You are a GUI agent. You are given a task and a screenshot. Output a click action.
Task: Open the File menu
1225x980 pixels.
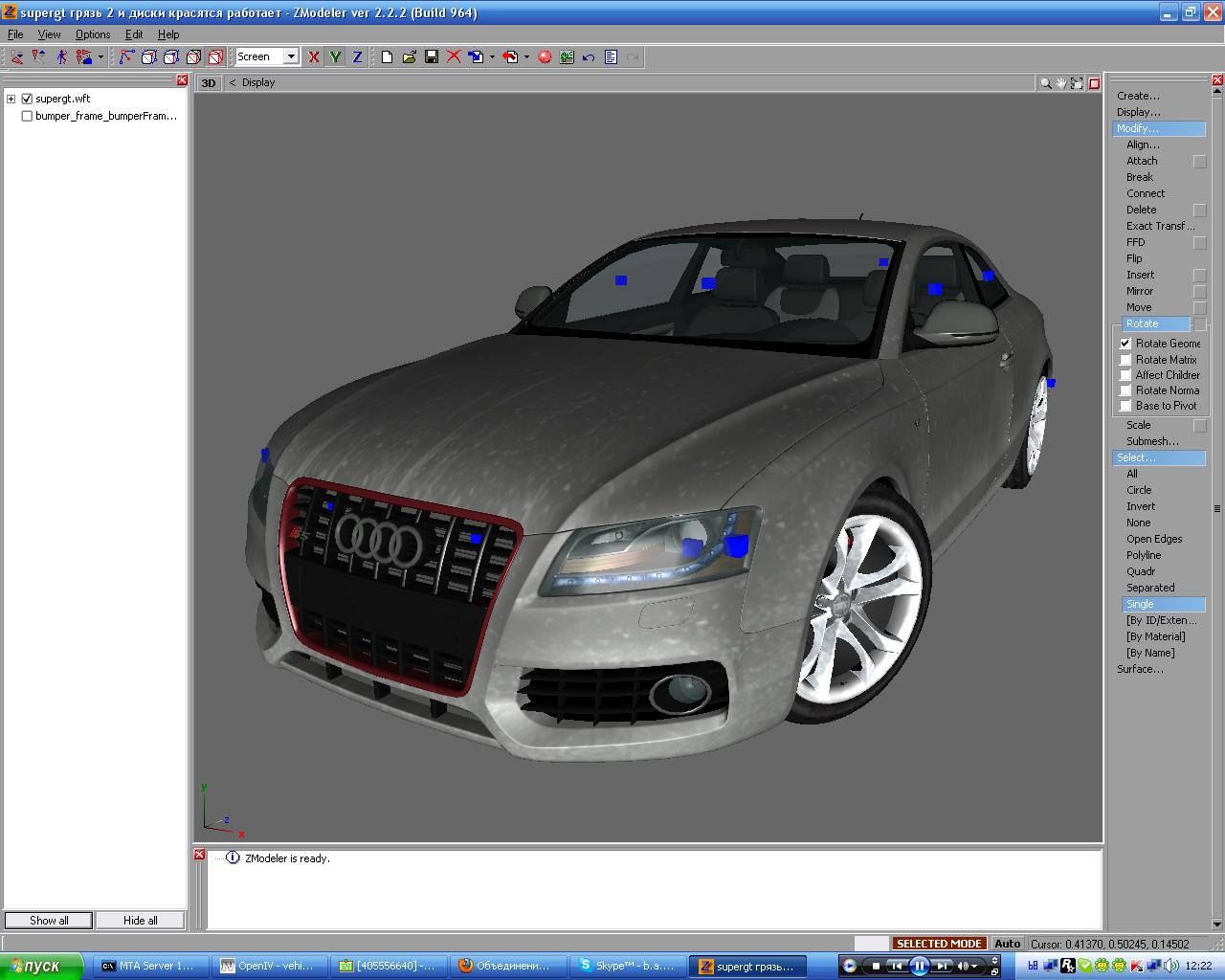15,34
